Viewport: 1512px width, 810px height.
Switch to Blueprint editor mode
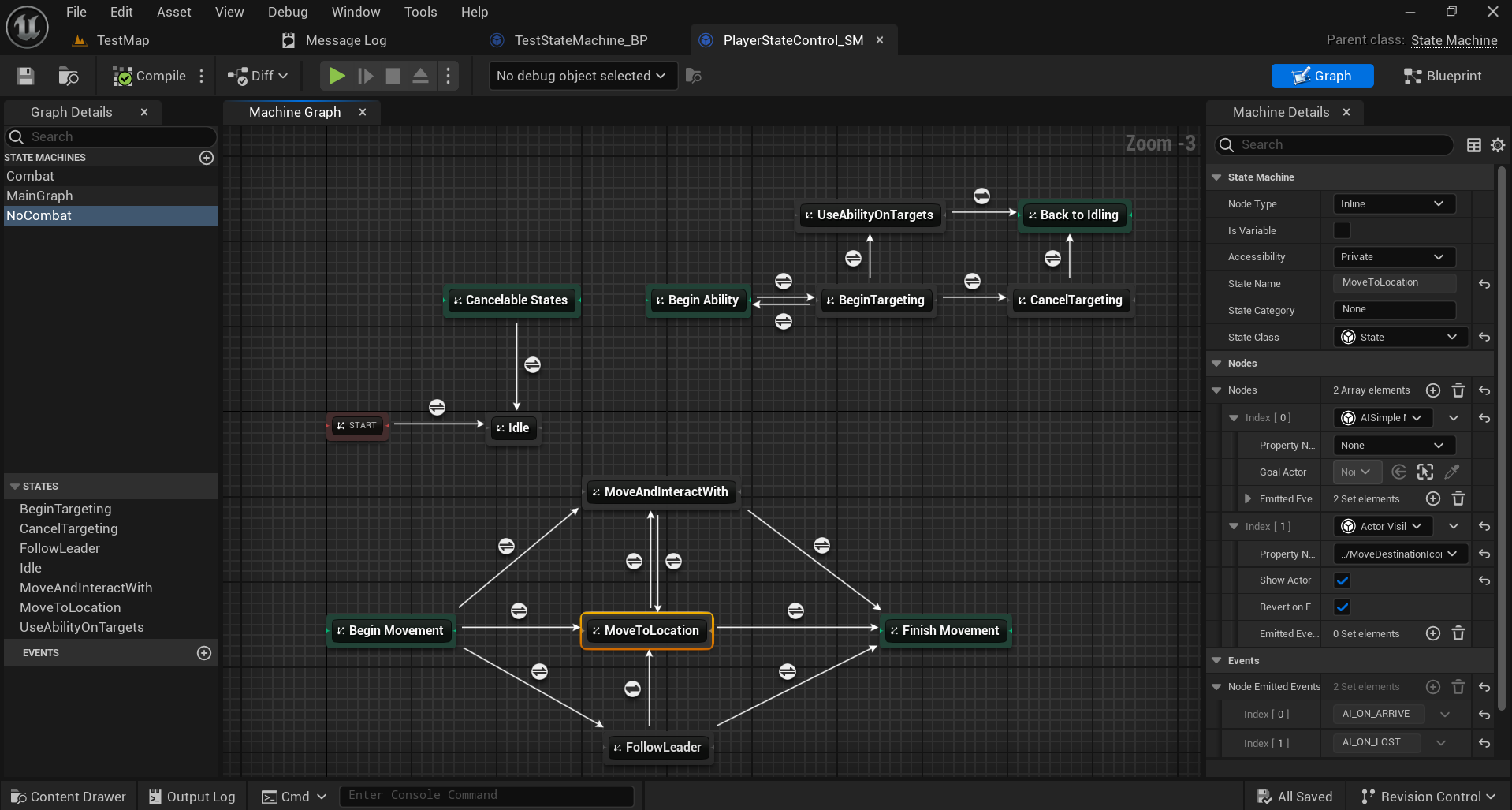(1443, 76)
